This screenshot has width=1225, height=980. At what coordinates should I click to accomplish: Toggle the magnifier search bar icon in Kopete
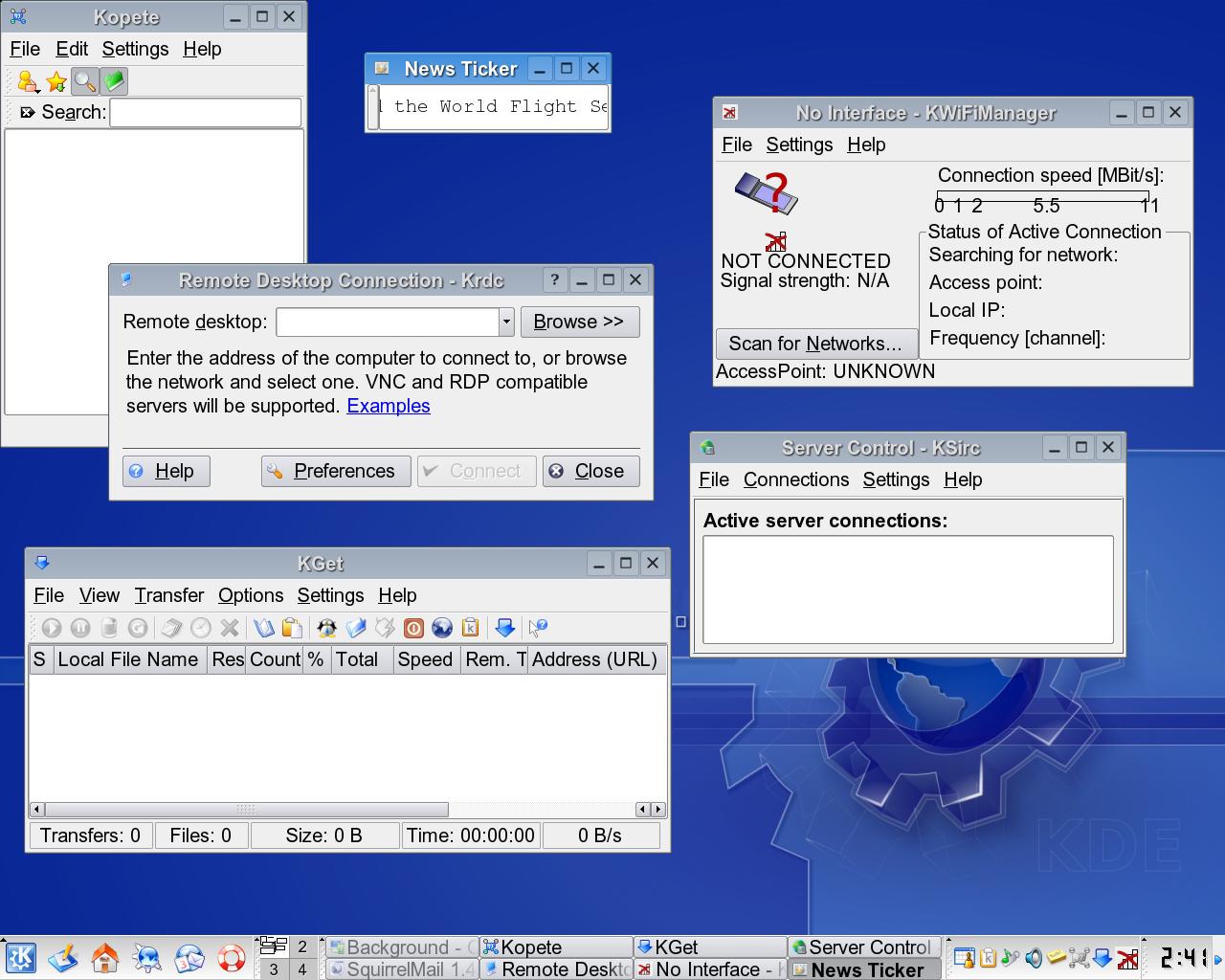[85, 82]
